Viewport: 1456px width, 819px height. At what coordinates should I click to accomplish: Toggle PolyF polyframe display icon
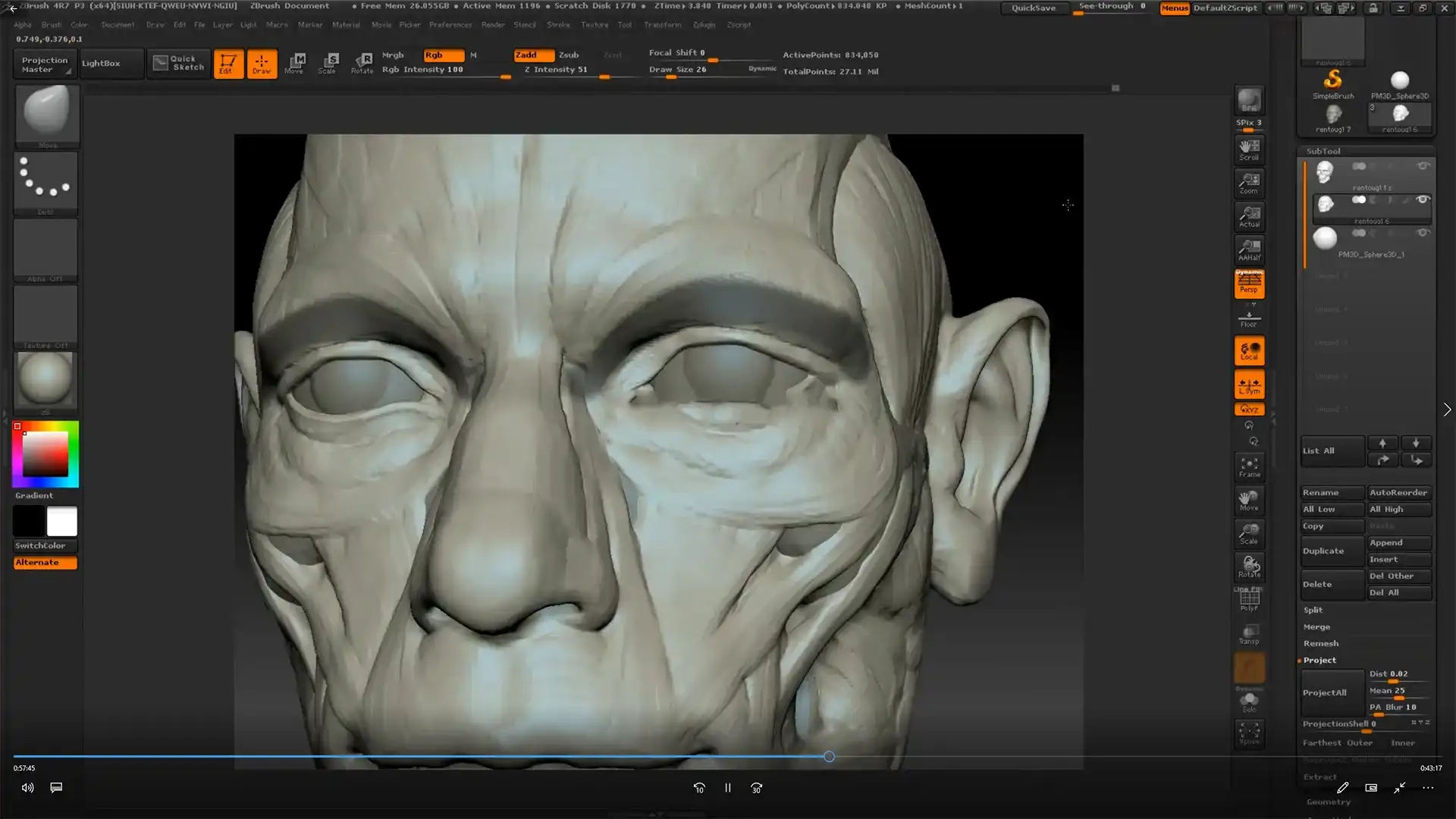click(1249, 600)
